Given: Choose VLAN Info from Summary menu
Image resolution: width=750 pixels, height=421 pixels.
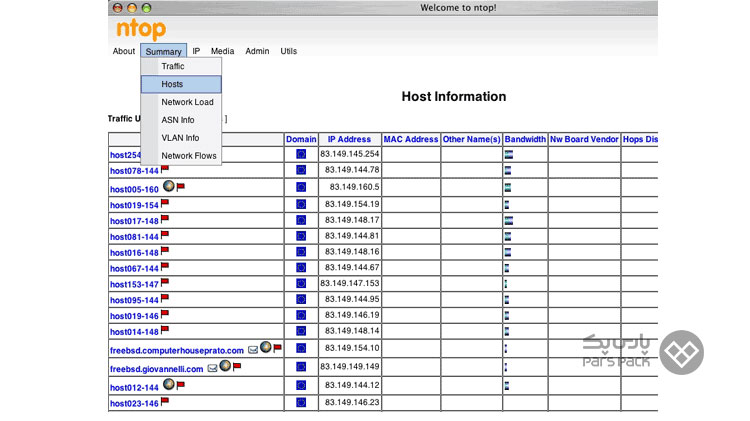Looking at the screenshot, I should (x=181, y=138).
